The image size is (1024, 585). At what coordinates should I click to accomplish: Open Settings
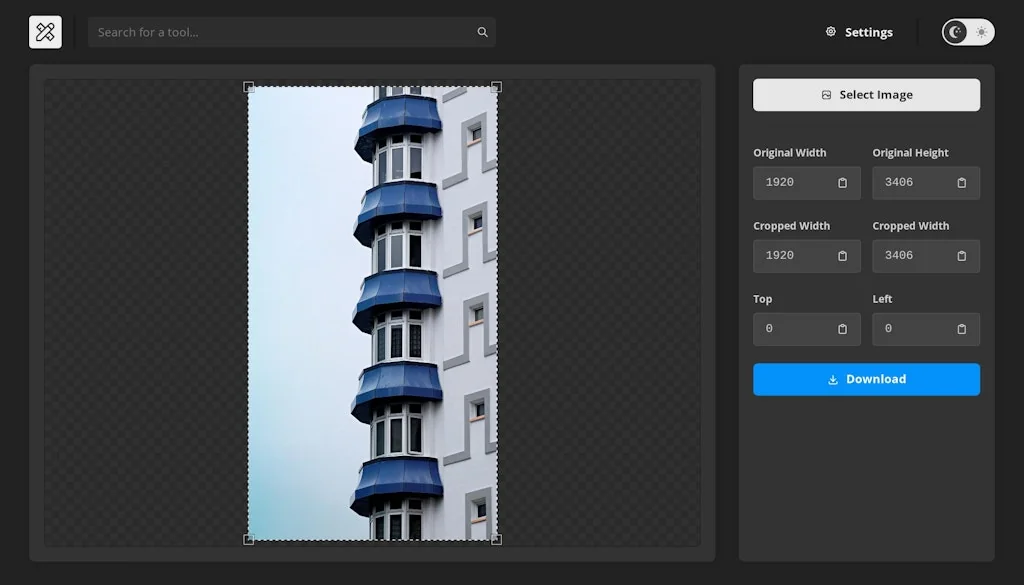[859, 32]
